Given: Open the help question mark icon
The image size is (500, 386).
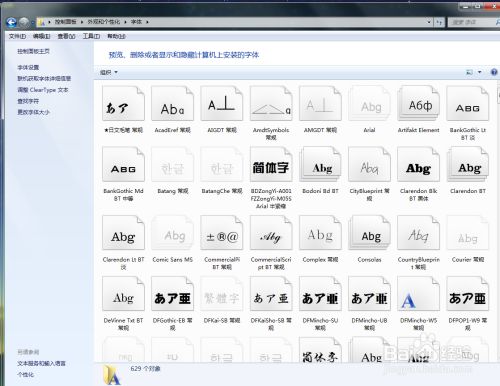Looking at the screenshot, I should click(494, 72).
